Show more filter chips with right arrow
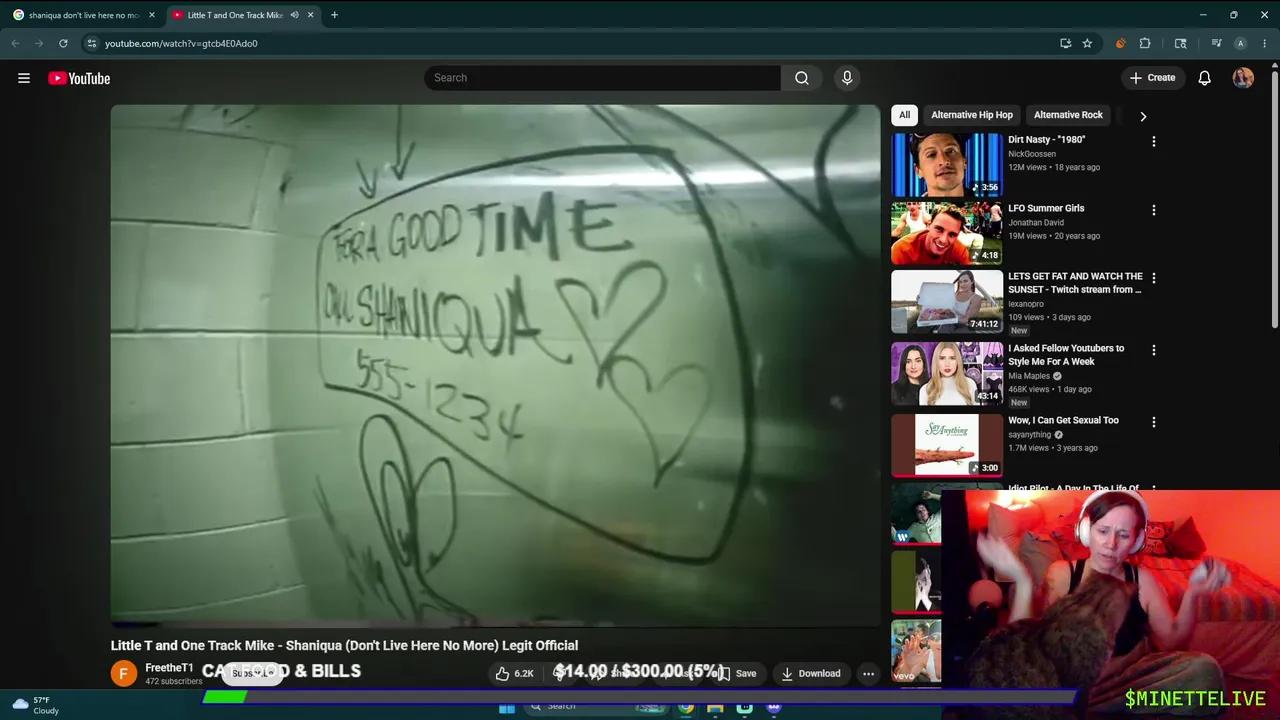The width and height of the screenshot is (1280, 720). click(1143, 116)
